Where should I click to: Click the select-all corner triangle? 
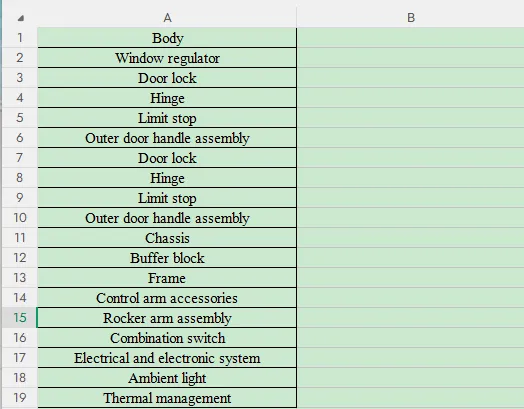[21, 18]
